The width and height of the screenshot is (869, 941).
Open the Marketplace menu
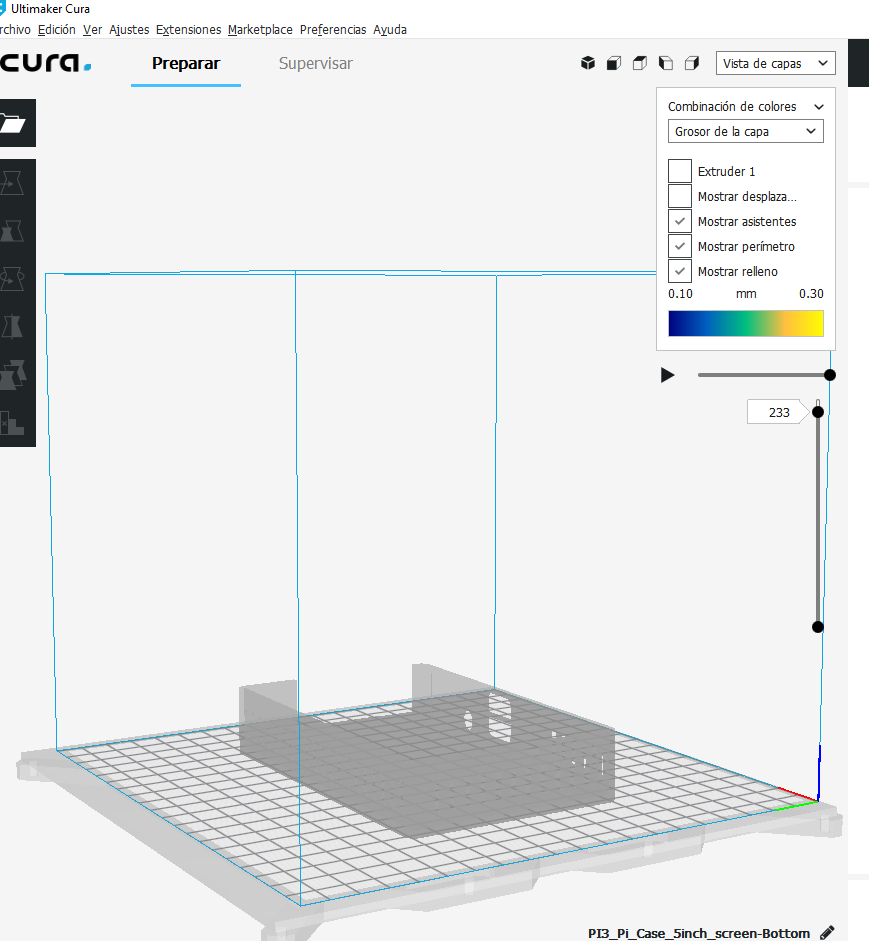click(260, 30)
